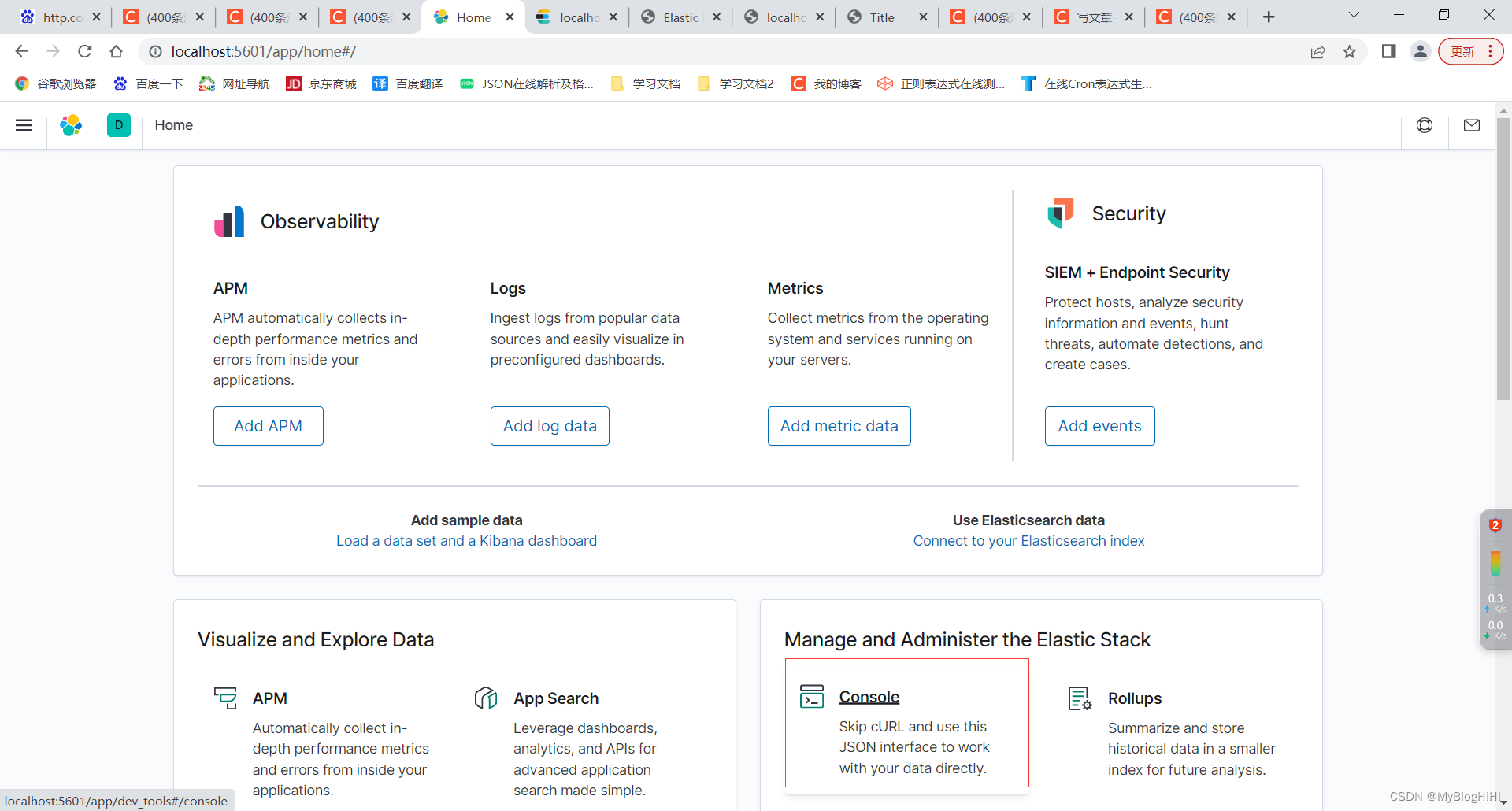The width and height of the screenshot is (1512, 811).
Task: Open a new browser tab with plus
Action: (x=1269, y=17)
